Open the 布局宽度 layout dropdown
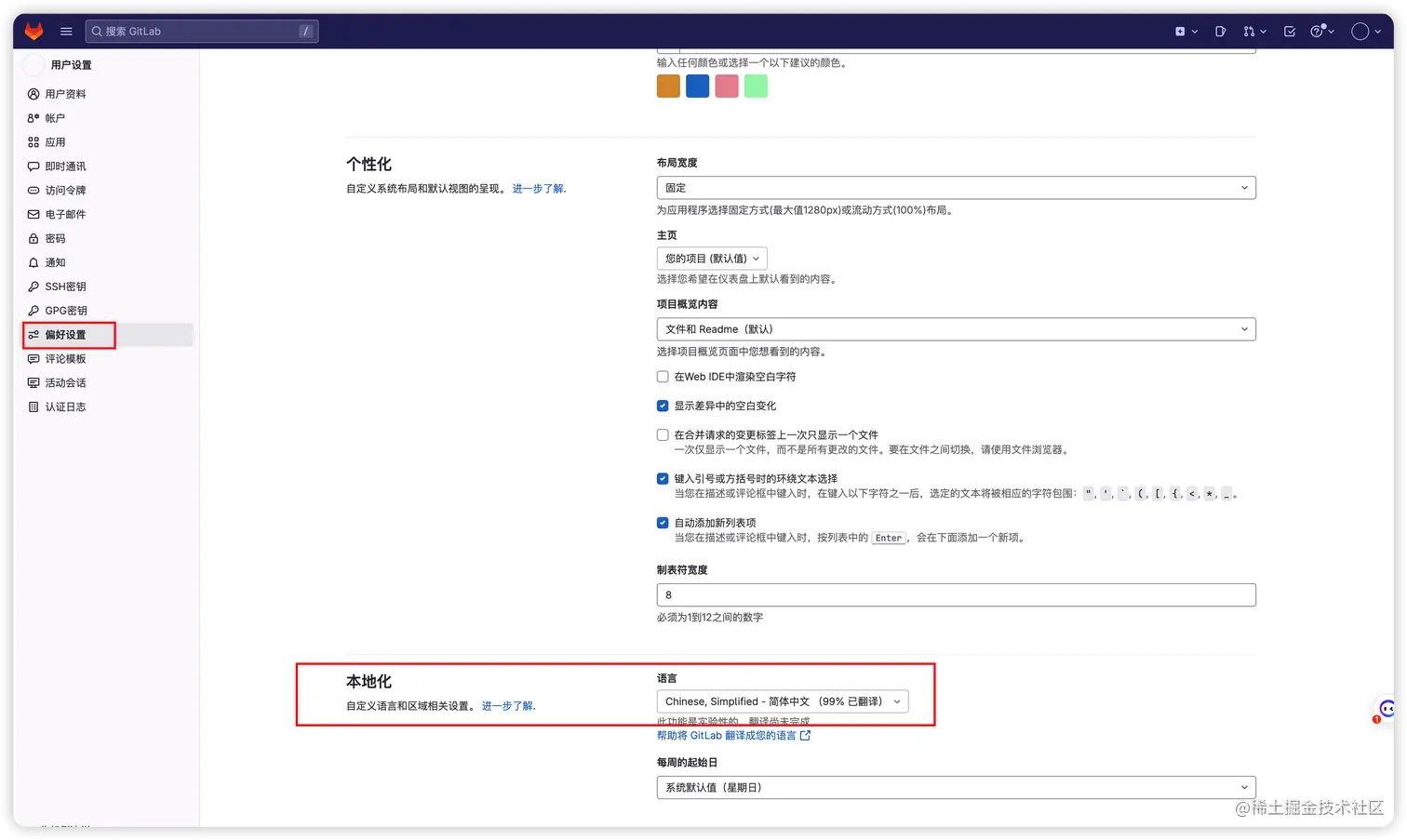The image size is (1407, 840). (x=956, y=187)
